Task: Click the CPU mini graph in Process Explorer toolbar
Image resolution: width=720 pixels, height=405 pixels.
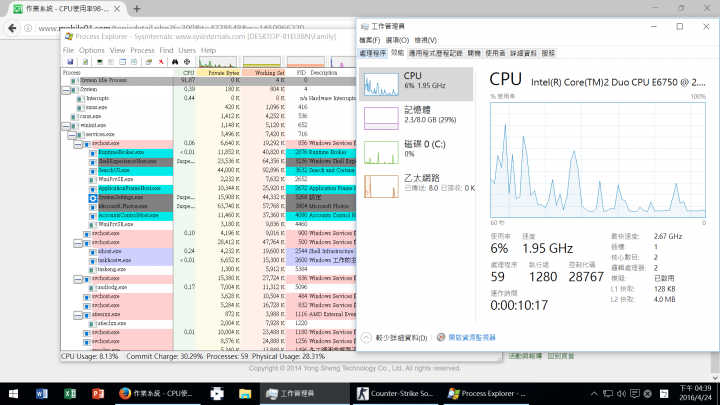Action: coord(218,62)
